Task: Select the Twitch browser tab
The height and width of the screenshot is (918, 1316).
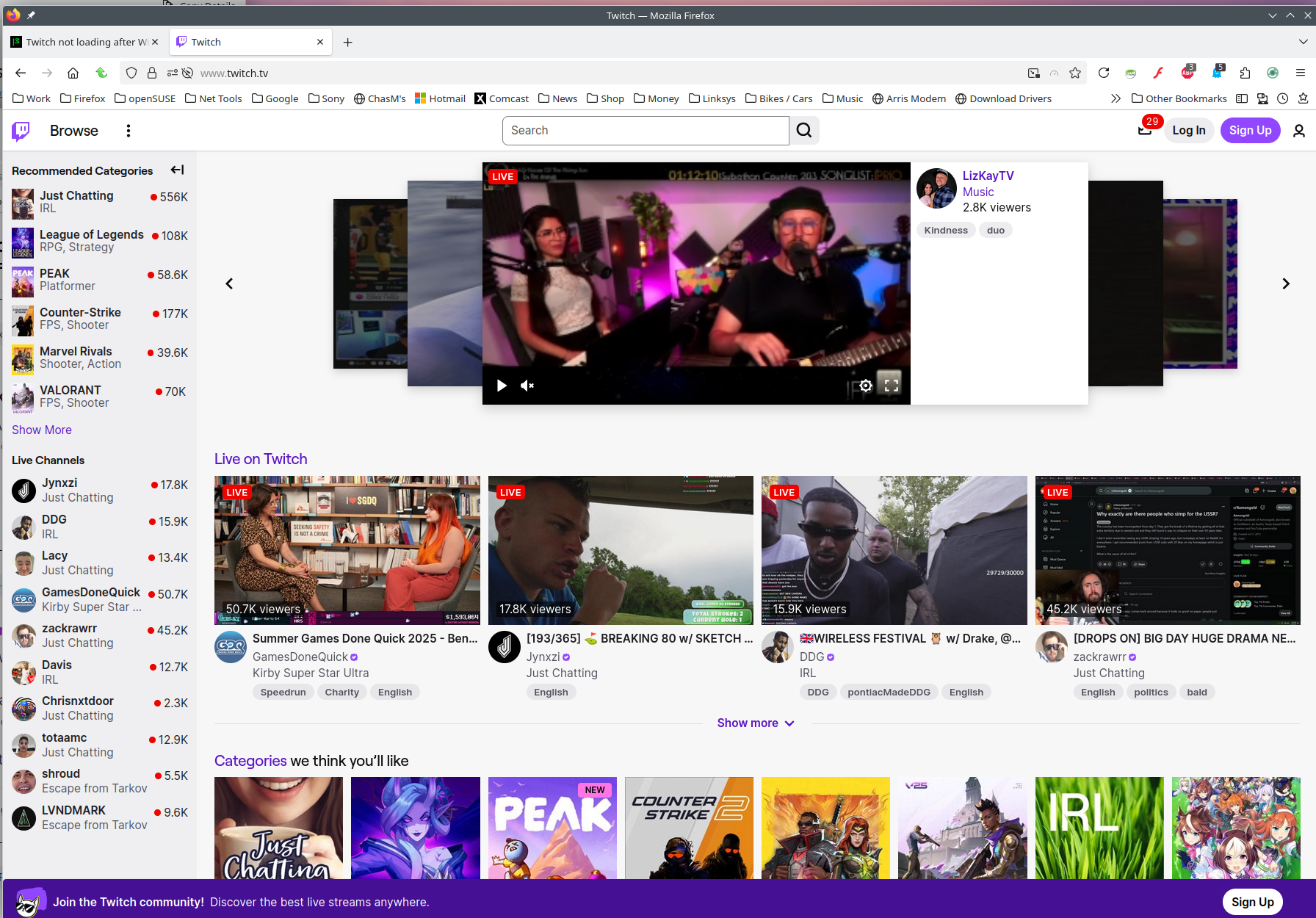Action: pos(250,42)
